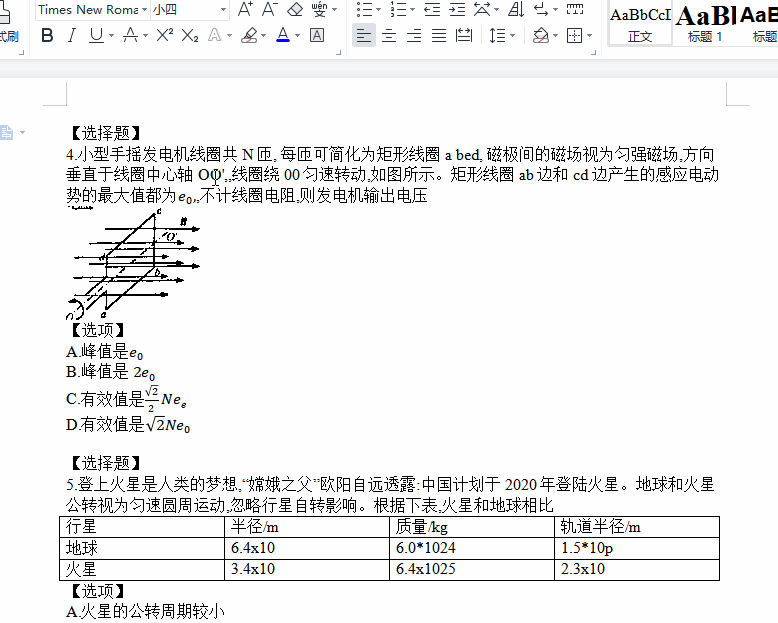Toggle Bold formatting
Viewport: 778px width, 623px height.
48,35
